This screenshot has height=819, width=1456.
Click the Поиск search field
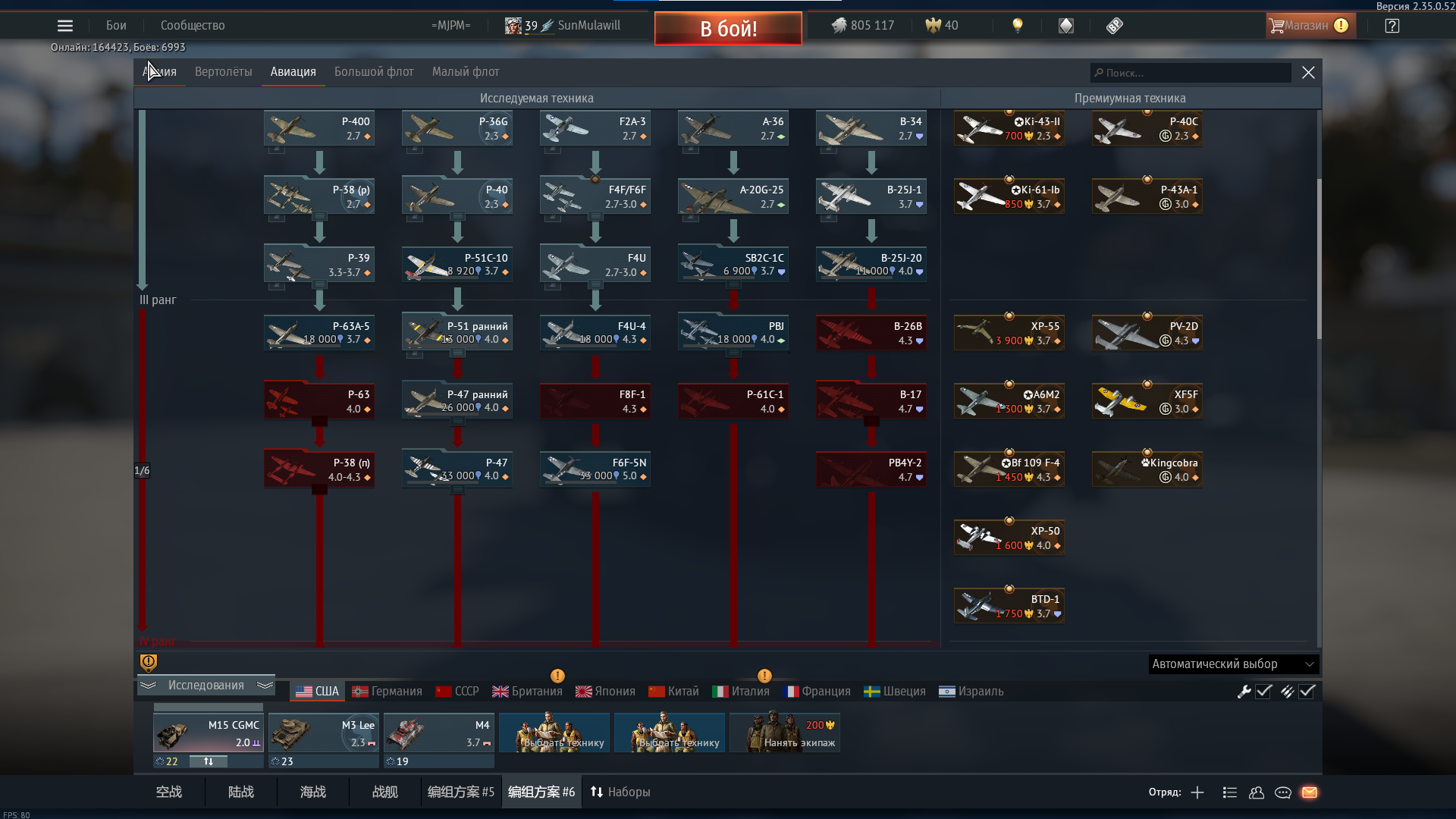[x=1191, y=73]
